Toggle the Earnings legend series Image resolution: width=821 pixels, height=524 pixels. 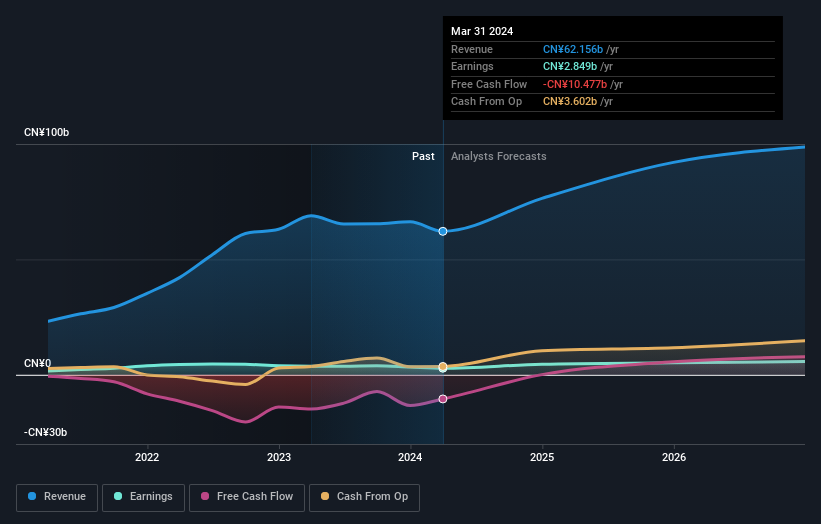tap(143, 497)
